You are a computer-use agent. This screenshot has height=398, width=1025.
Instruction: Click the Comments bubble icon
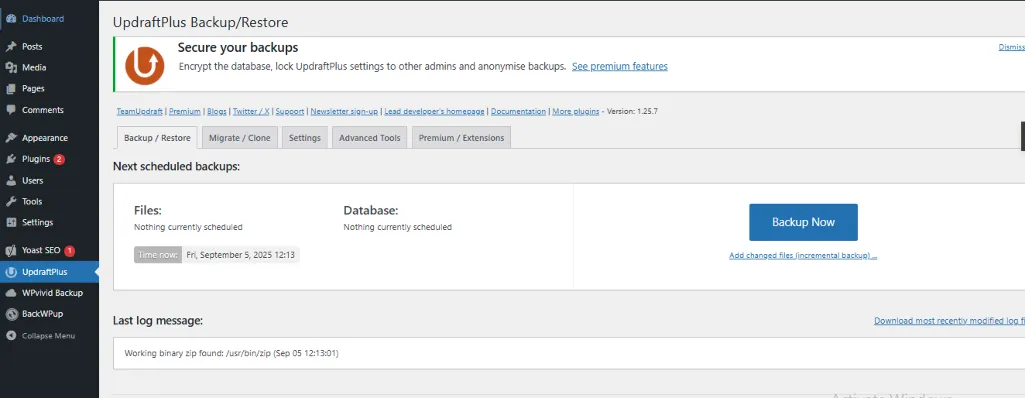(10, 110)
